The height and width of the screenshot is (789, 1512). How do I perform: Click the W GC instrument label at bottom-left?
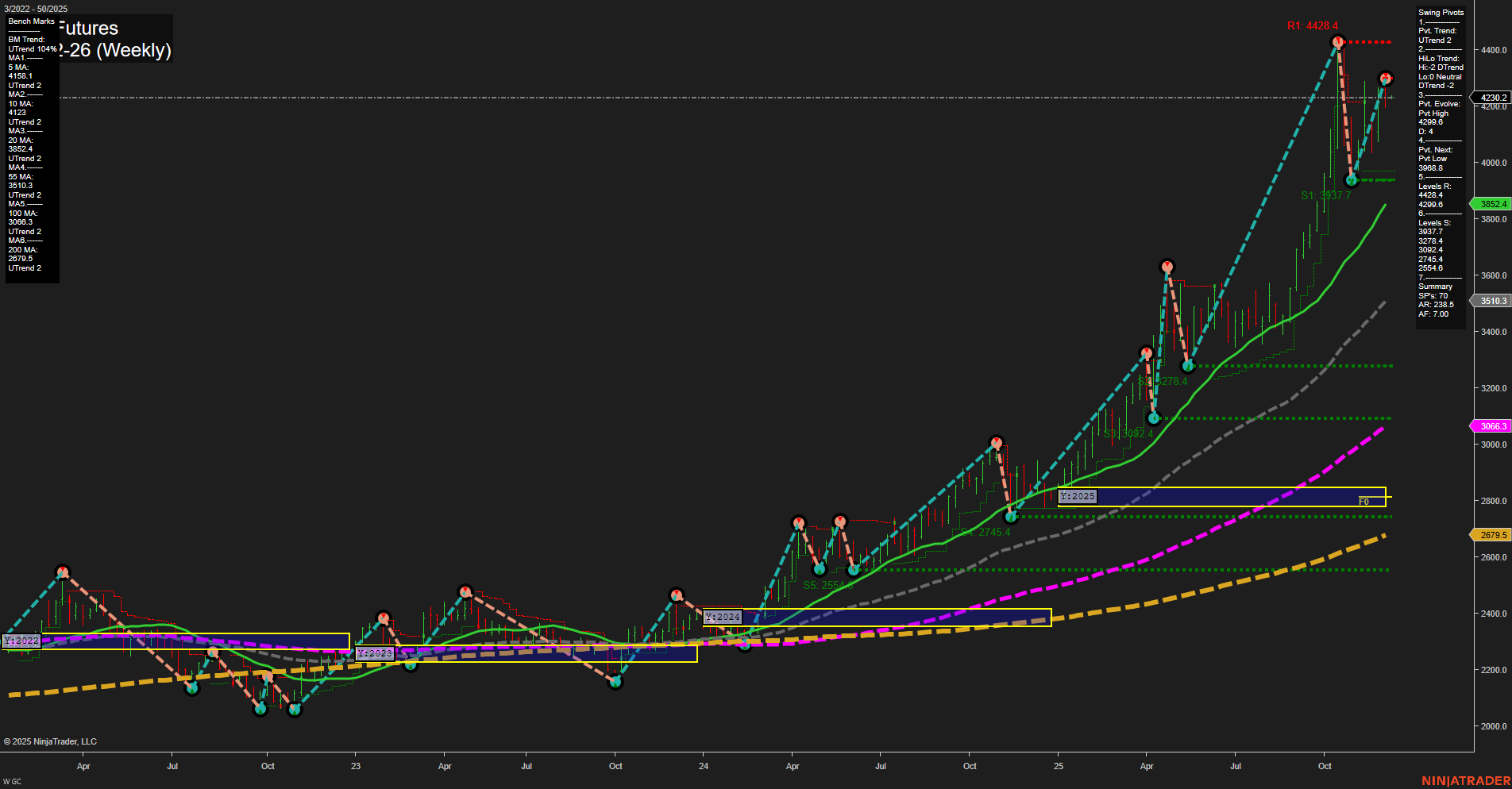(11, 780)
